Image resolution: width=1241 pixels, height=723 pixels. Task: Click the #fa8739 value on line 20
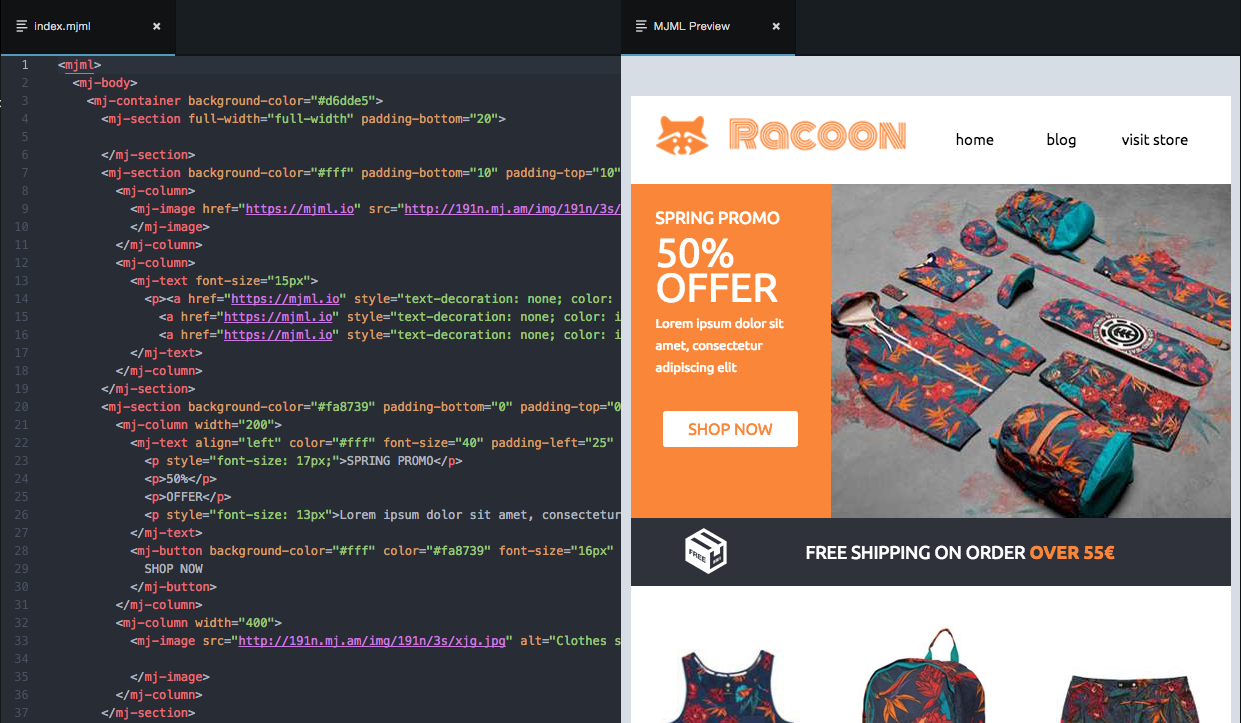tap(342, 407)
